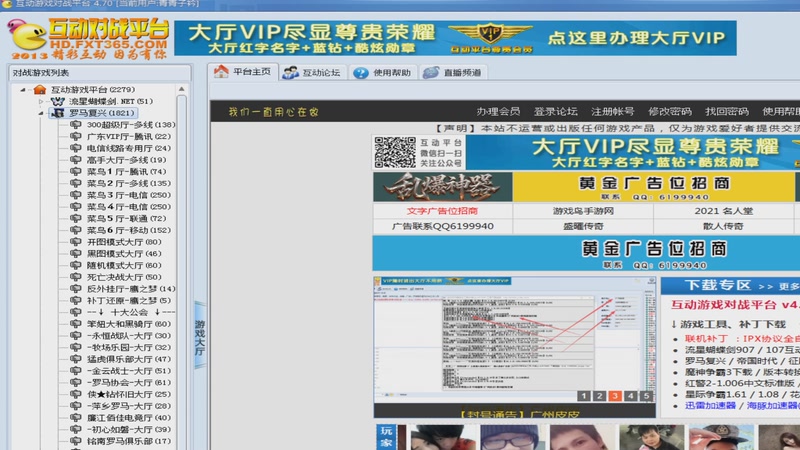Click the room icon beside -罗马协会-大厅

[x=76, y=383]
